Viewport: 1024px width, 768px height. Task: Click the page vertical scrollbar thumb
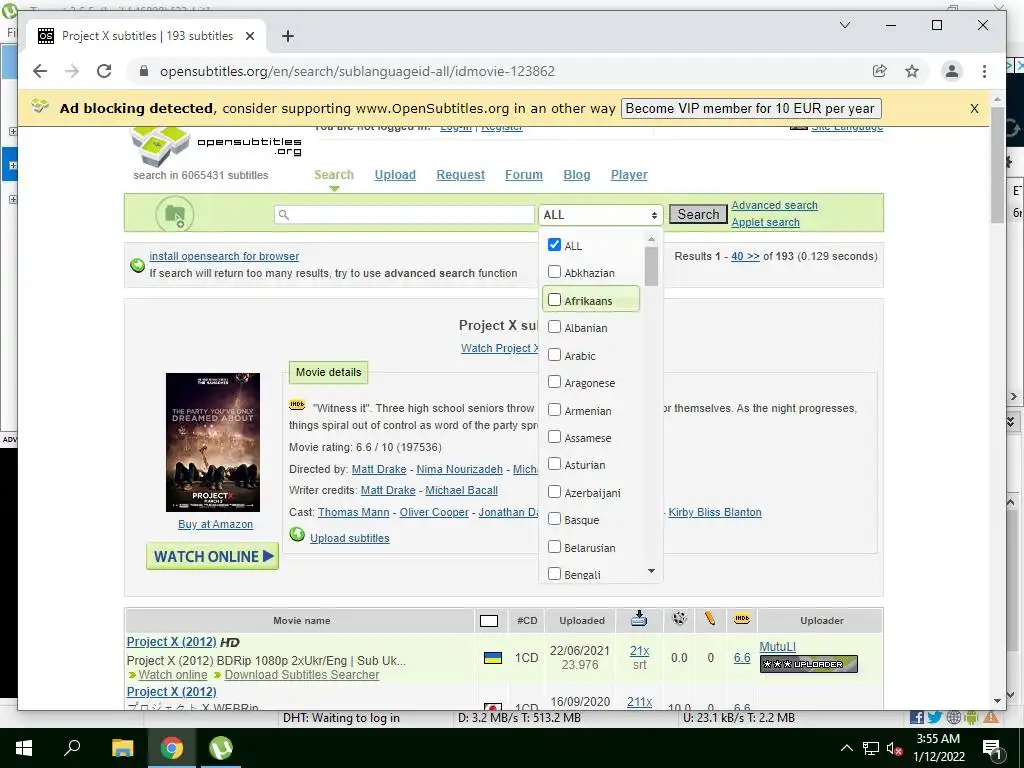click(997, 165)
